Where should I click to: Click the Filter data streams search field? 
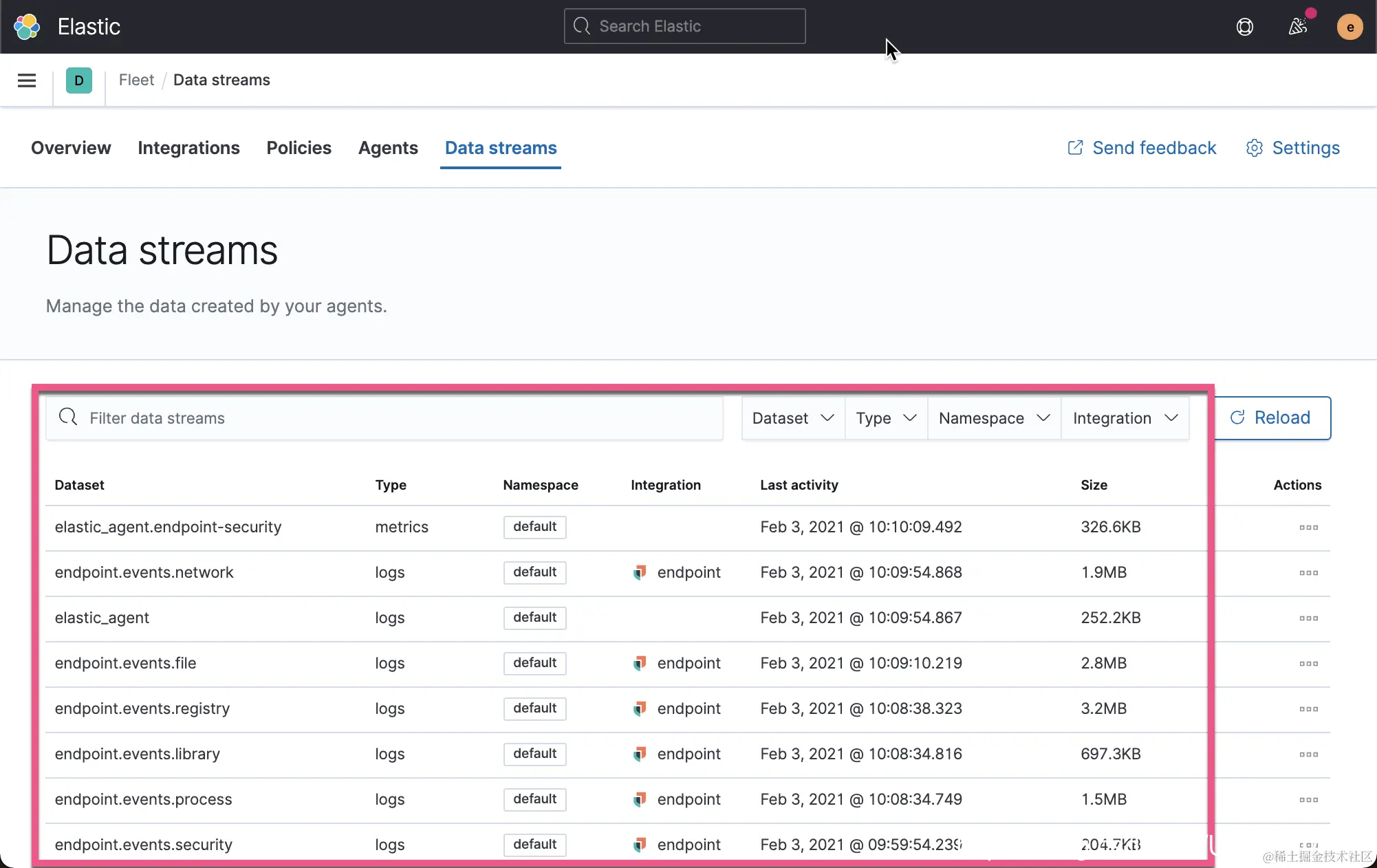click(383, 417)
